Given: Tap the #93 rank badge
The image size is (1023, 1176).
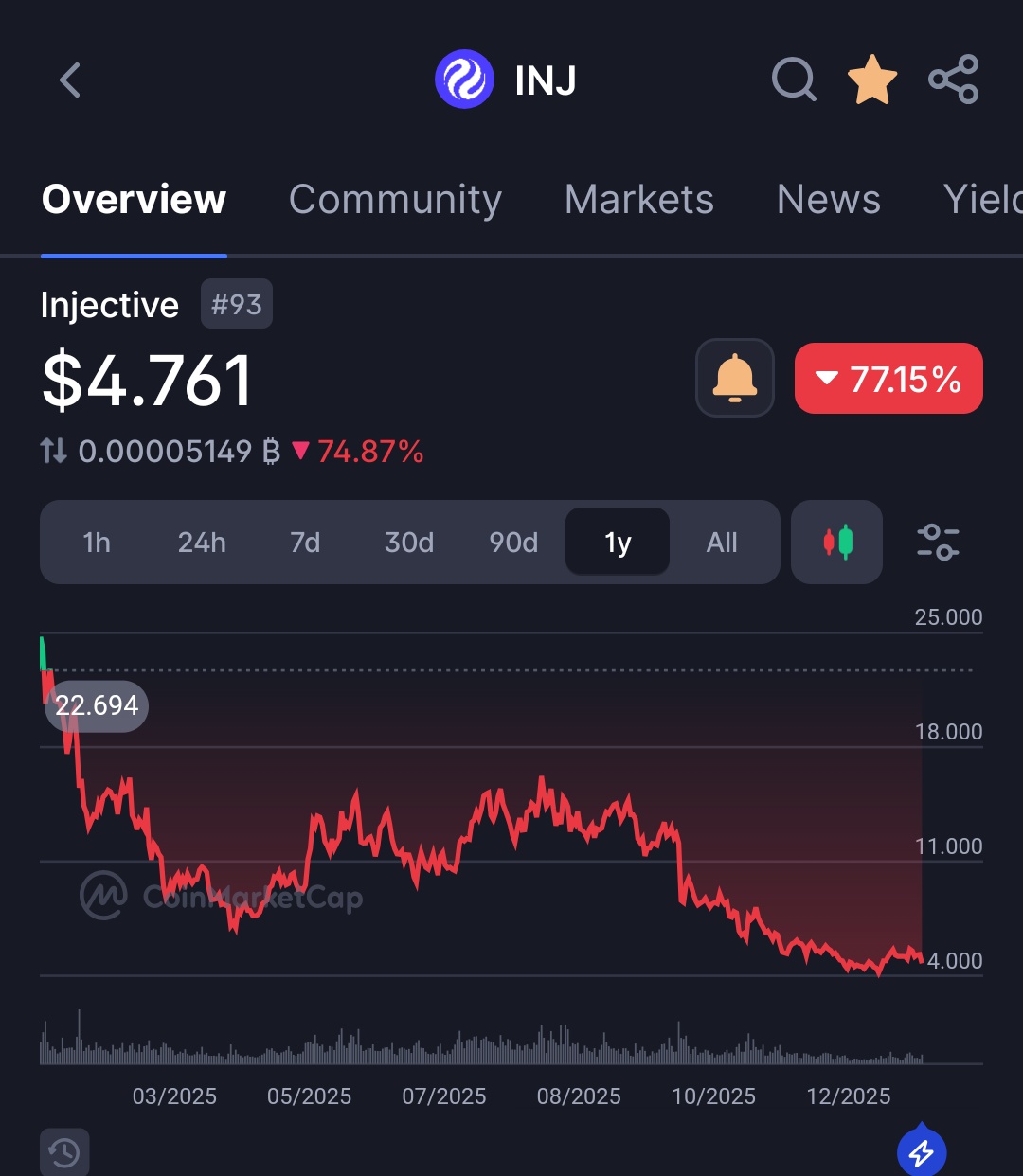Looking at the screenshot, I should point(237,304).
